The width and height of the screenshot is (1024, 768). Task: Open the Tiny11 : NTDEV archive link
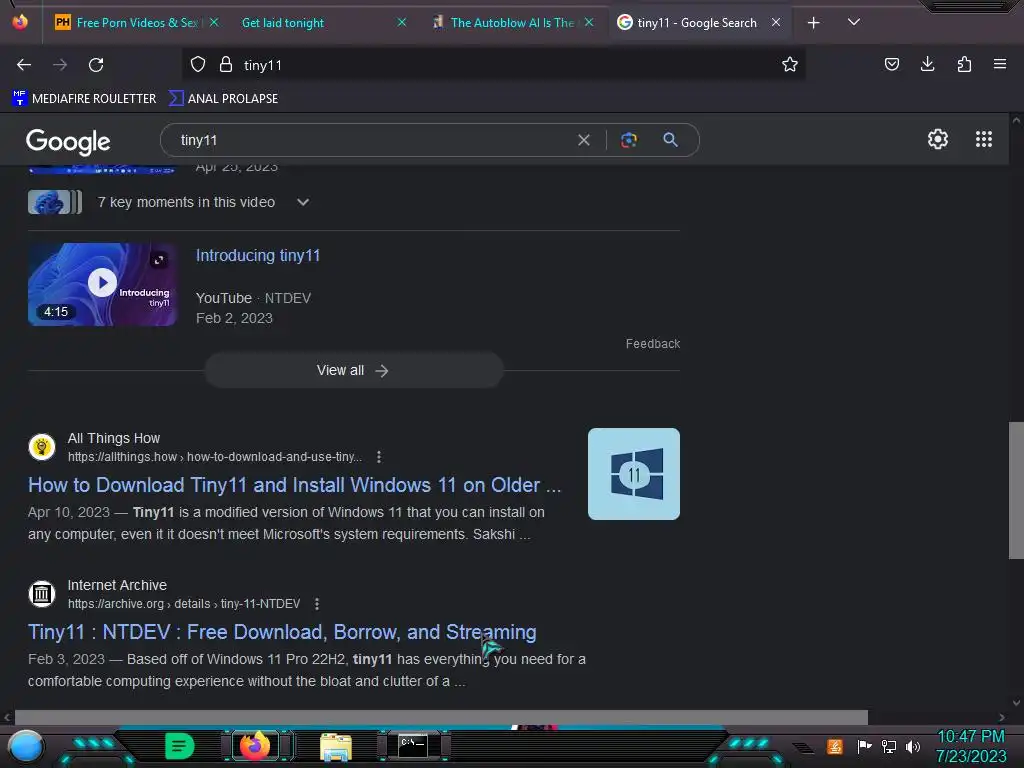(x=282, y=632)
